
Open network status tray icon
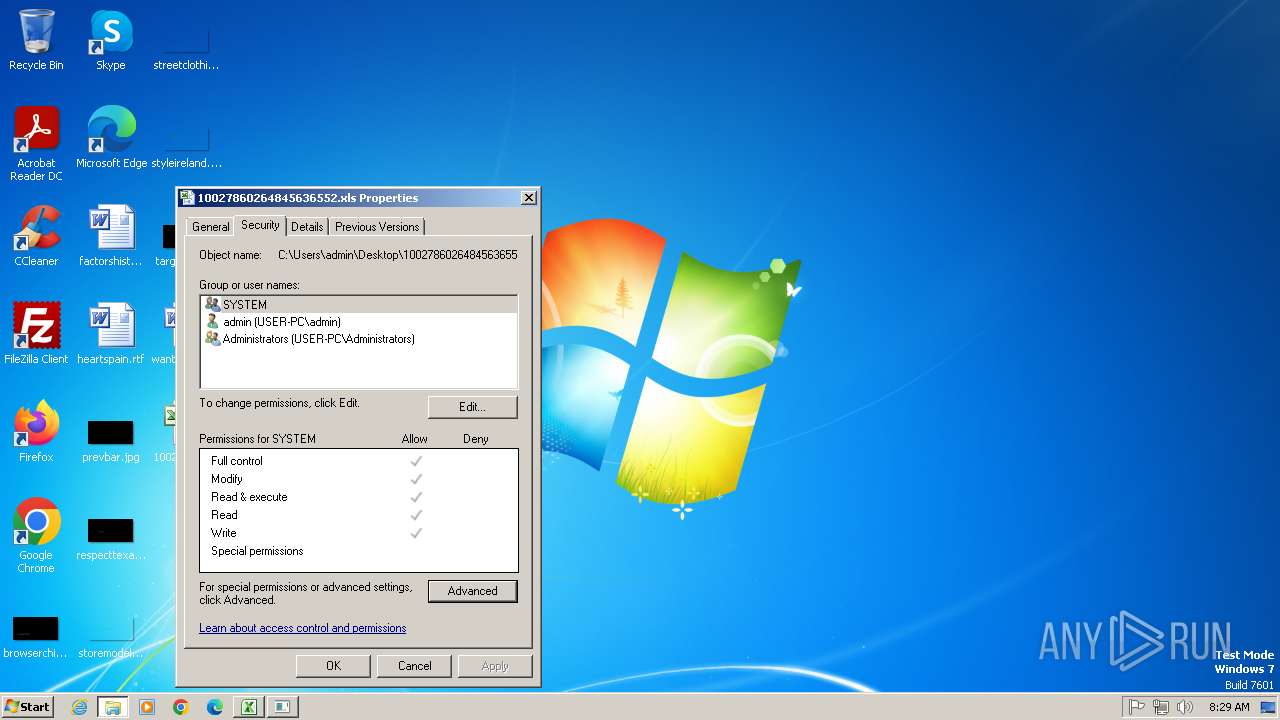[1161, 707]
